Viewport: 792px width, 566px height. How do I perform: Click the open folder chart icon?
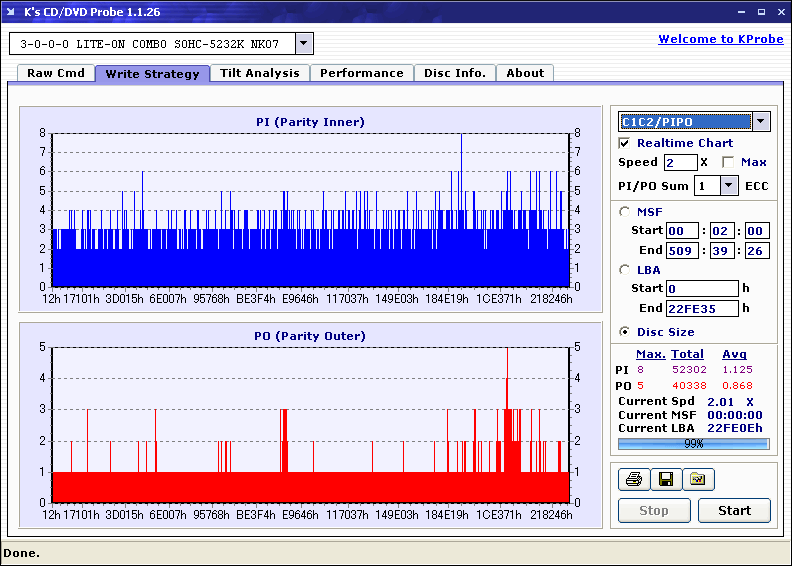tap(698, 480)
